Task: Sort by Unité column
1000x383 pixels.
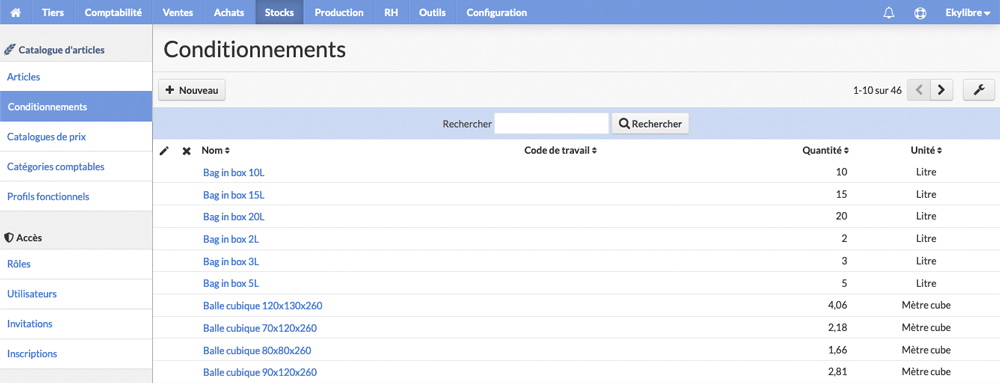Action: coord(926,151)
